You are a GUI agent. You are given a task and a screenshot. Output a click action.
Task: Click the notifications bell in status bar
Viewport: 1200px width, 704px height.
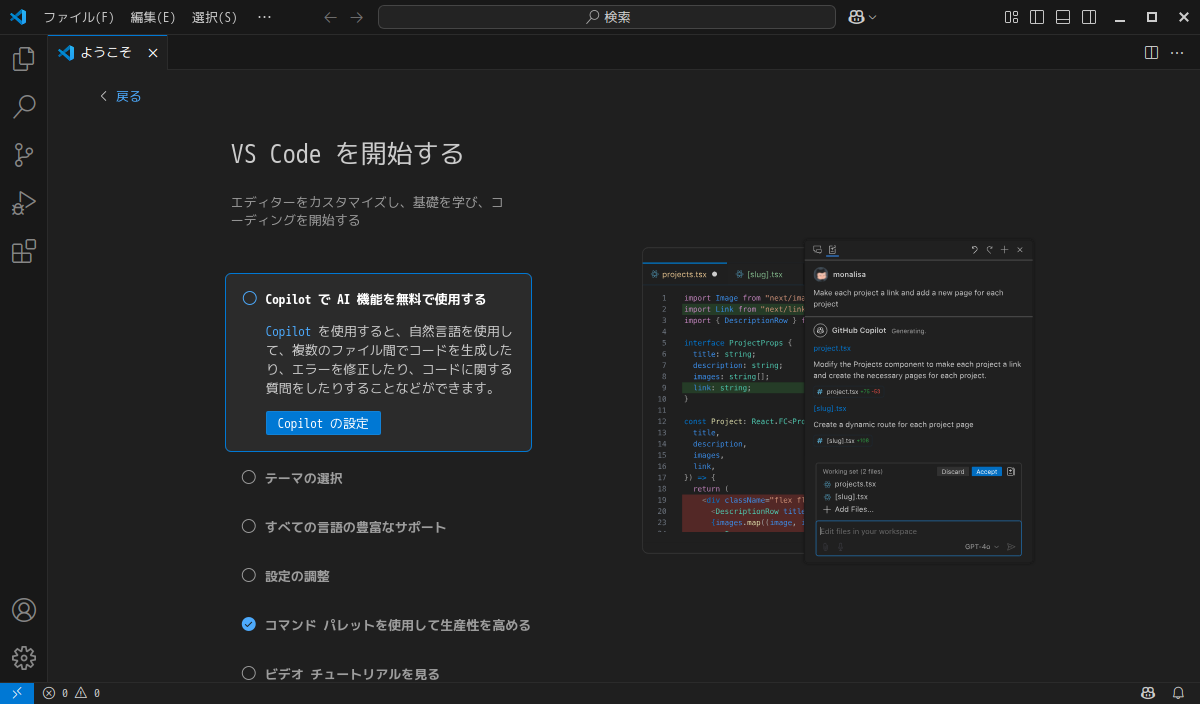1178,693
